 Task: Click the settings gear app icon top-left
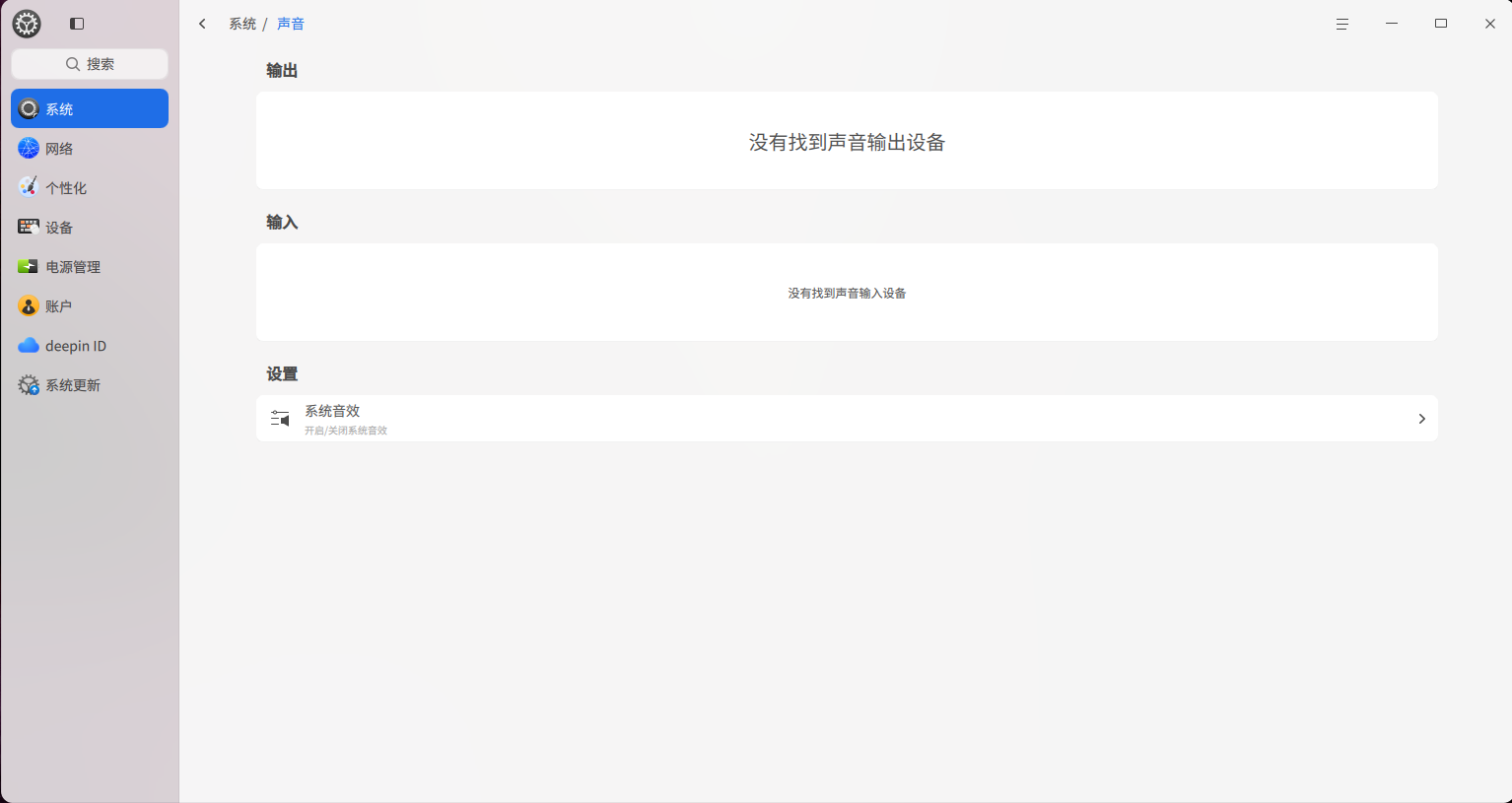(26, 24)
